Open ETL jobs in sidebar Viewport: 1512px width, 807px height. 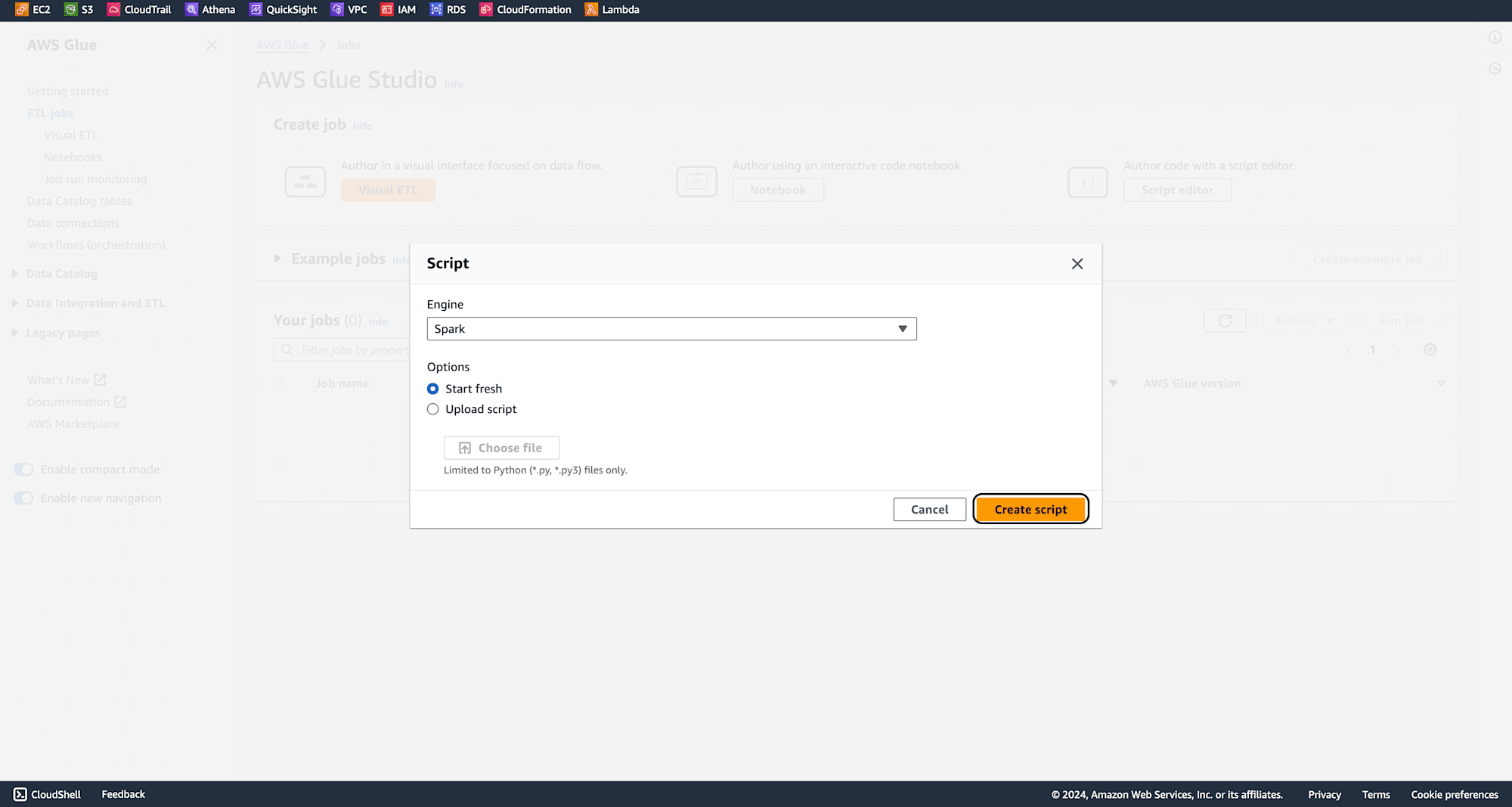tap(51, 113)
